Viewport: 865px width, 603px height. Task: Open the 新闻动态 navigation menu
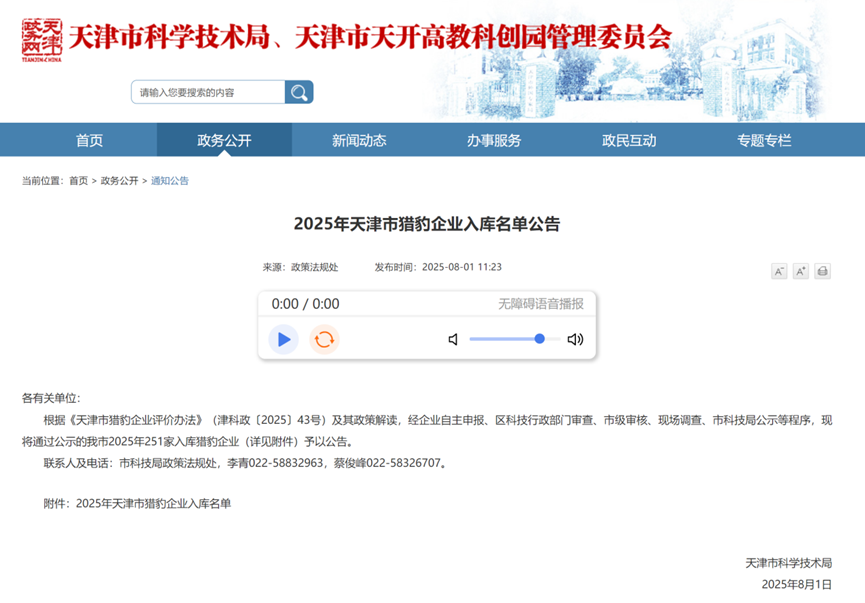click(x=356, y=140)
